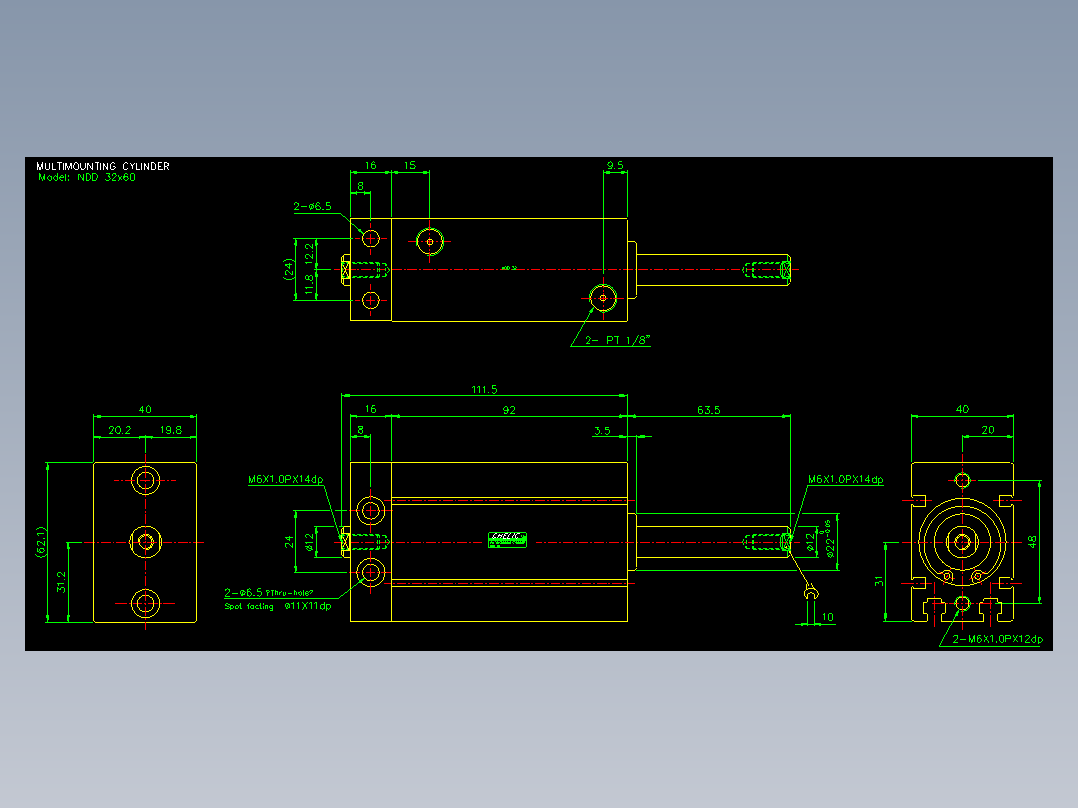Image resolution: width=1078 pixels, height=808 pixels.
Task: Select the 'MULTIMOUNTING CYLINDER' title text
Action: pyautogui.click(x=102, y=166)
